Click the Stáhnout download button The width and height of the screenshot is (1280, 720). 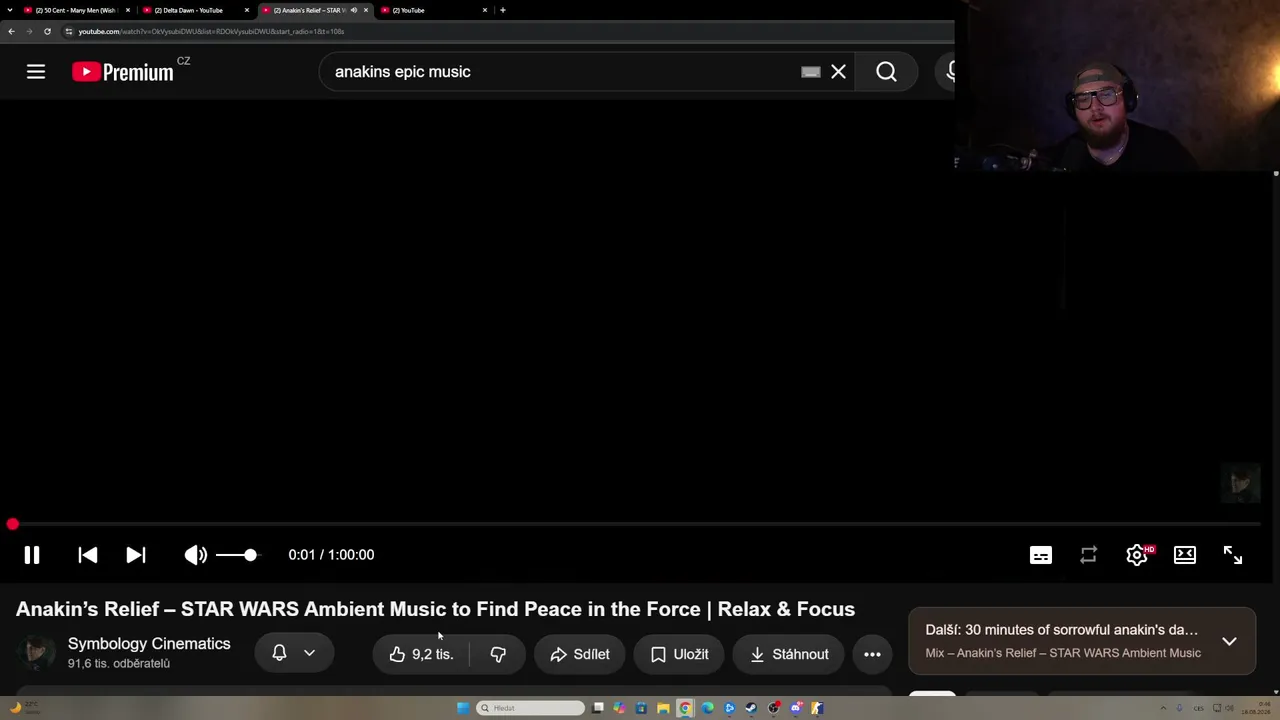[x=790, y=654]
